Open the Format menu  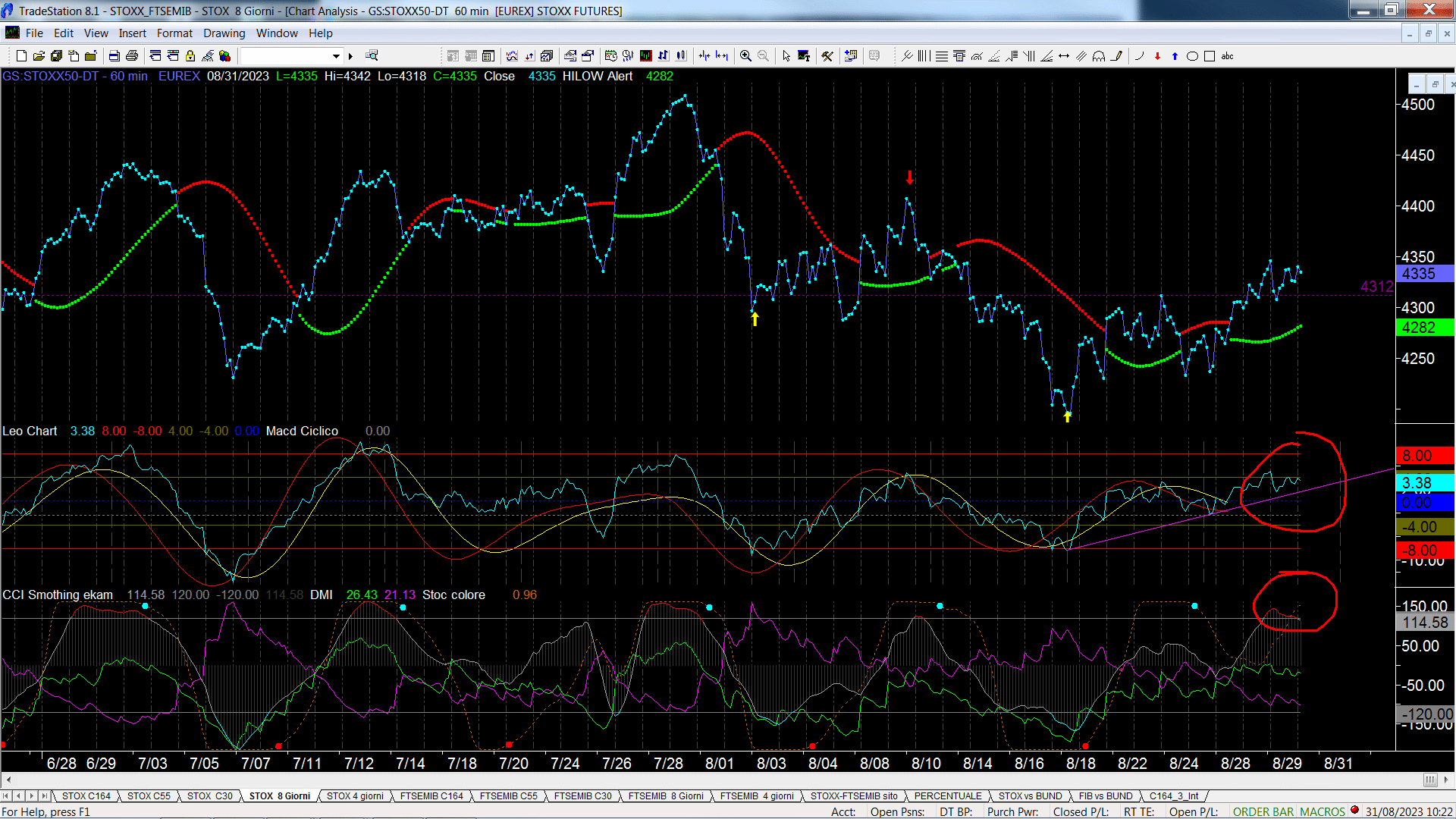point(174,33)
